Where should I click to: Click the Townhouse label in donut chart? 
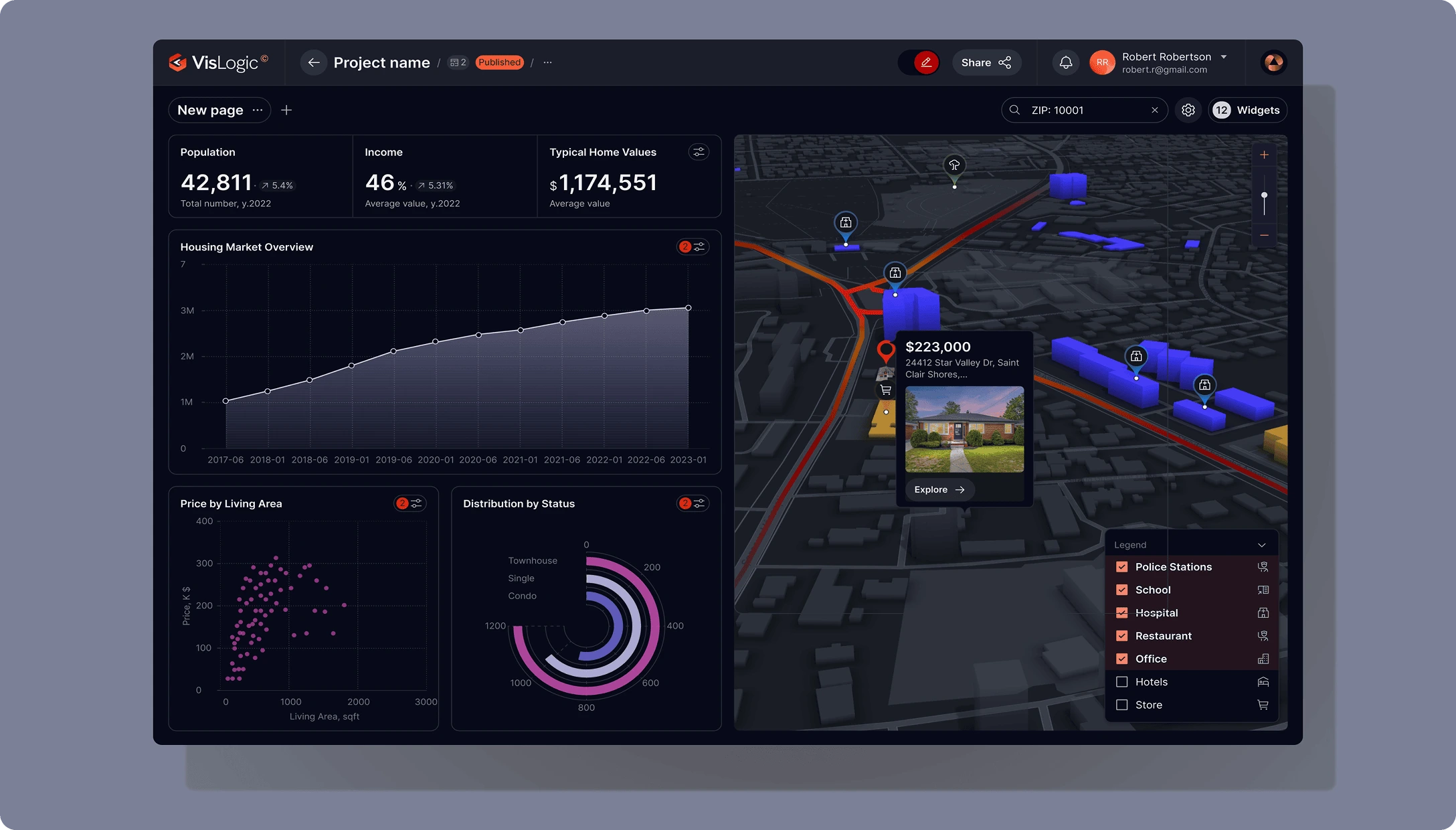[533, 561]
